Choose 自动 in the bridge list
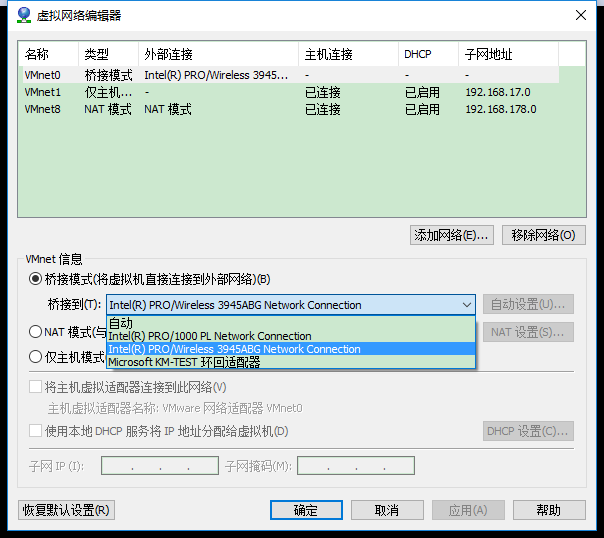This screenshot has height=538, width=604. pos(291,323)
